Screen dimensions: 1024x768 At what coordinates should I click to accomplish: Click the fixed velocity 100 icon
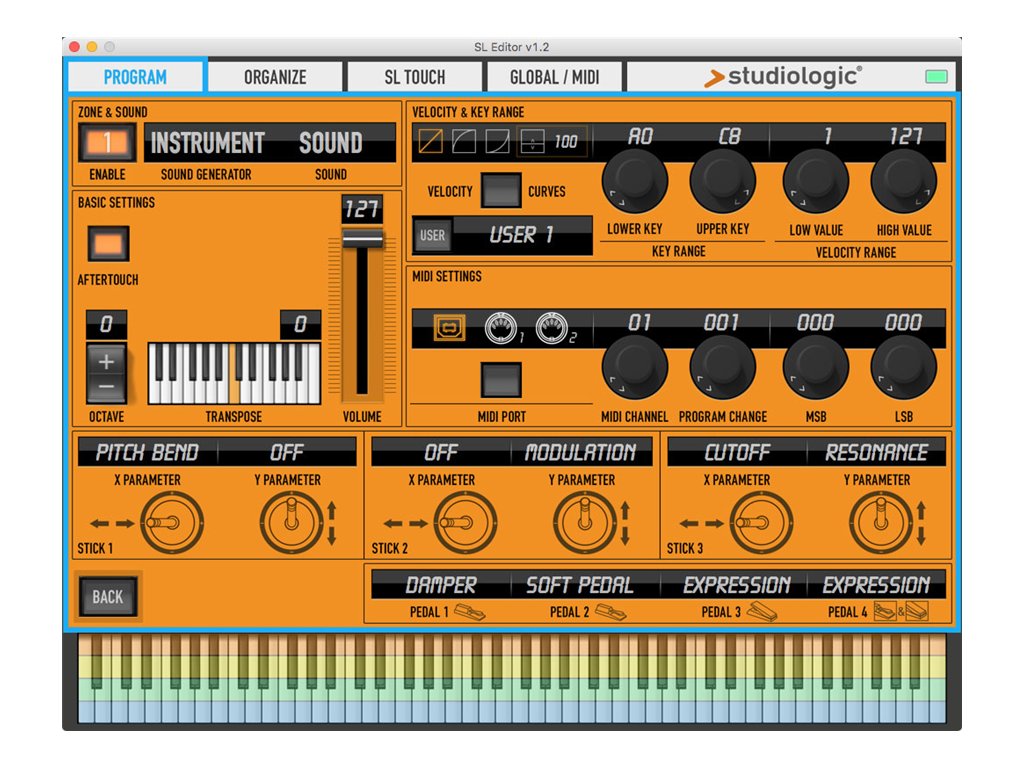(x=551, y=141)
